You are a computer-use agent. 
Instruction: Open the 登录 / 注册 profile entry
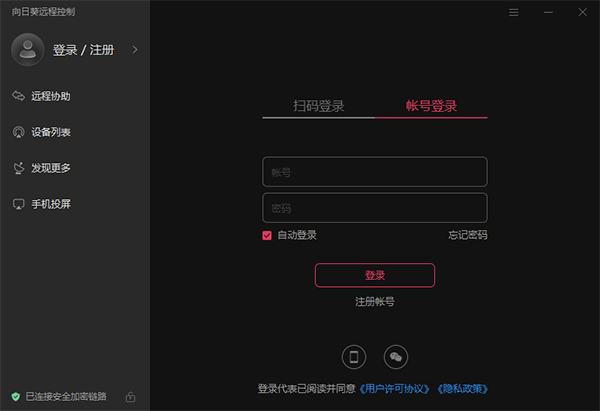pos(83,50)
